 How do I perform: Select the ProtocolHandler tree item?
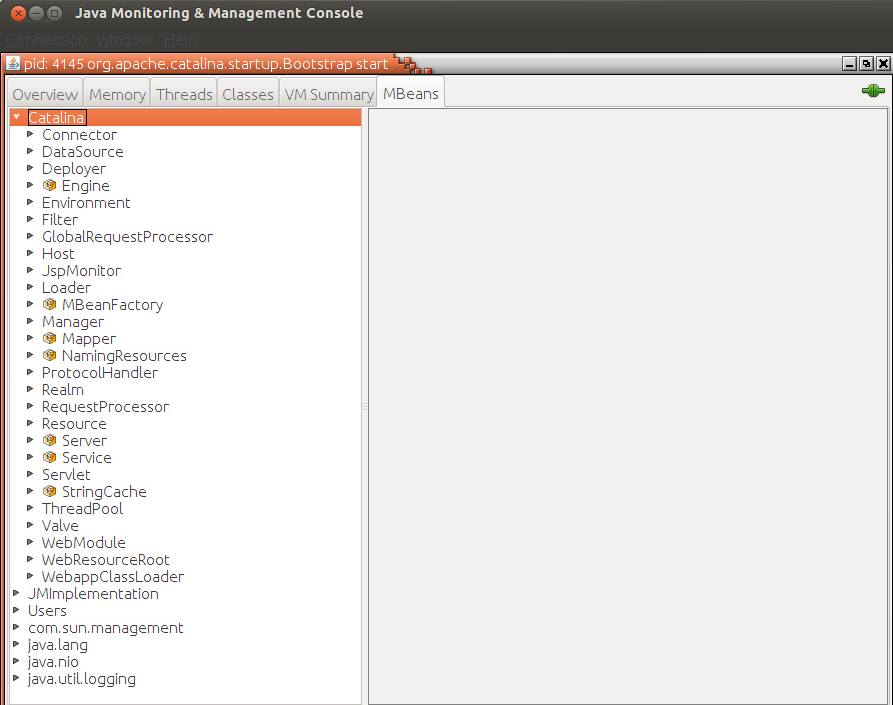pos(100,372)
